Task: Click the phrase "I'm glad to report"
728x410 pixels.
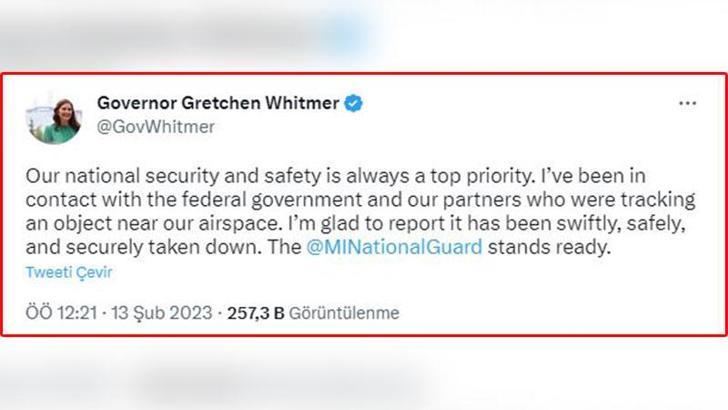Action: pyautogui.click(x=355, y=222)
